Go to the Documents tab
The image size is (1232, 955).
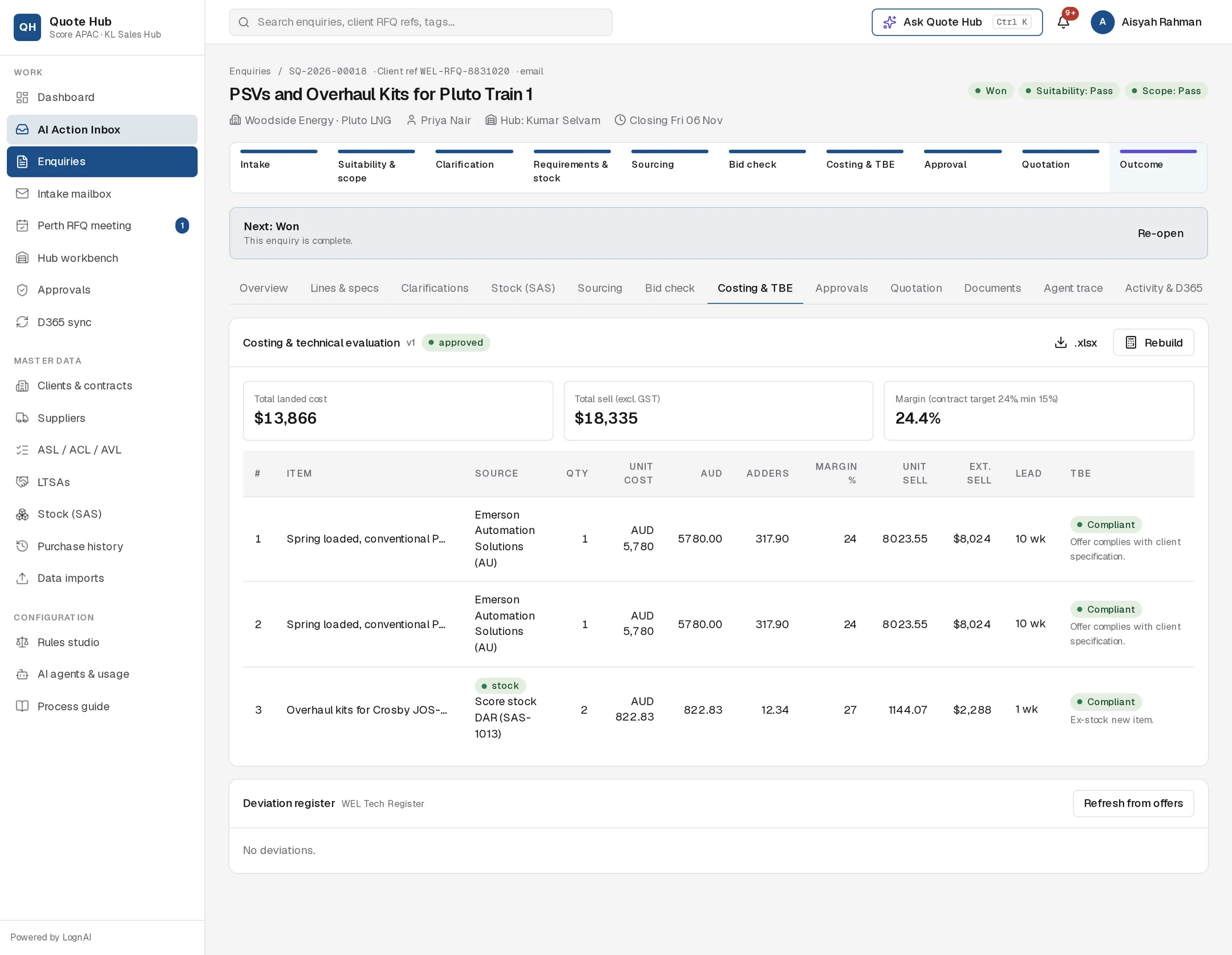(992, 288)
